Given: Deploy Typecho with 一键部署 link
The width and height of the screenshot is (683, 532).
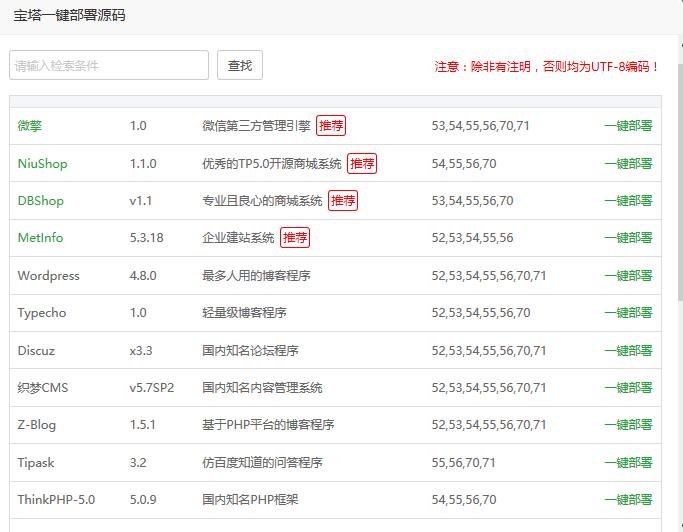Looking at the screenshot, I should pos(628,313).
